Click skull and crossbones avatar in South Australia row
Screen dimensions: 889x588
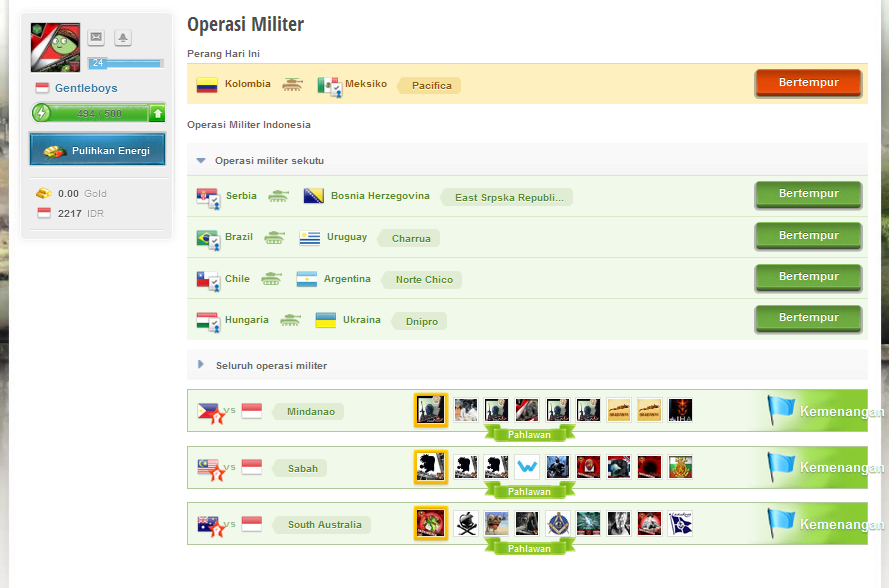pos(466,523)
